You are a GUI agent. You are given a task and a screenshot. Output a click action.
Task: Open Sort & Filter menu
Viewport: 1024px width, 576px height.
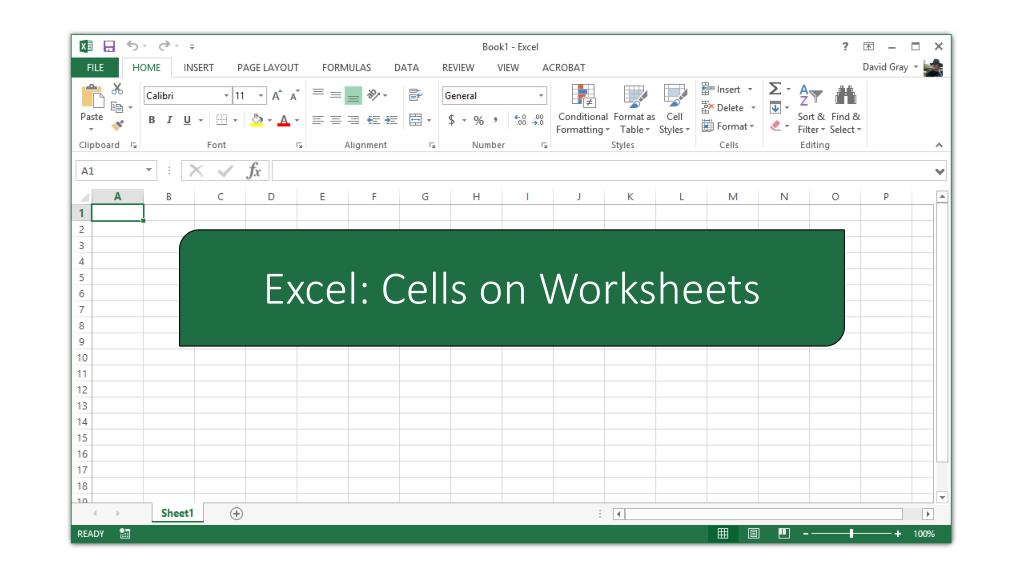pos(810,109)
